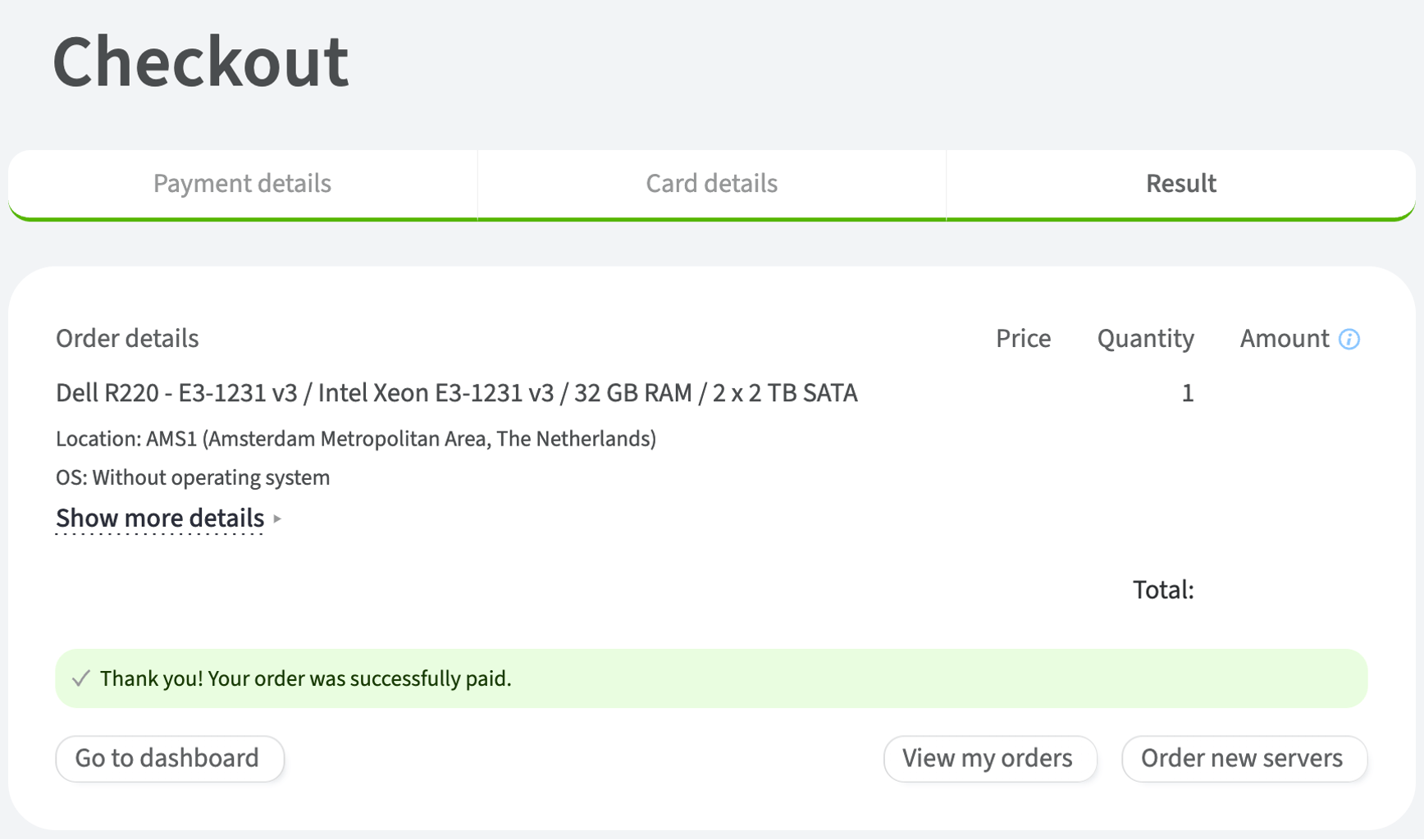Click Order new servers button
Screen dimensions: 1424x840
1244,758
